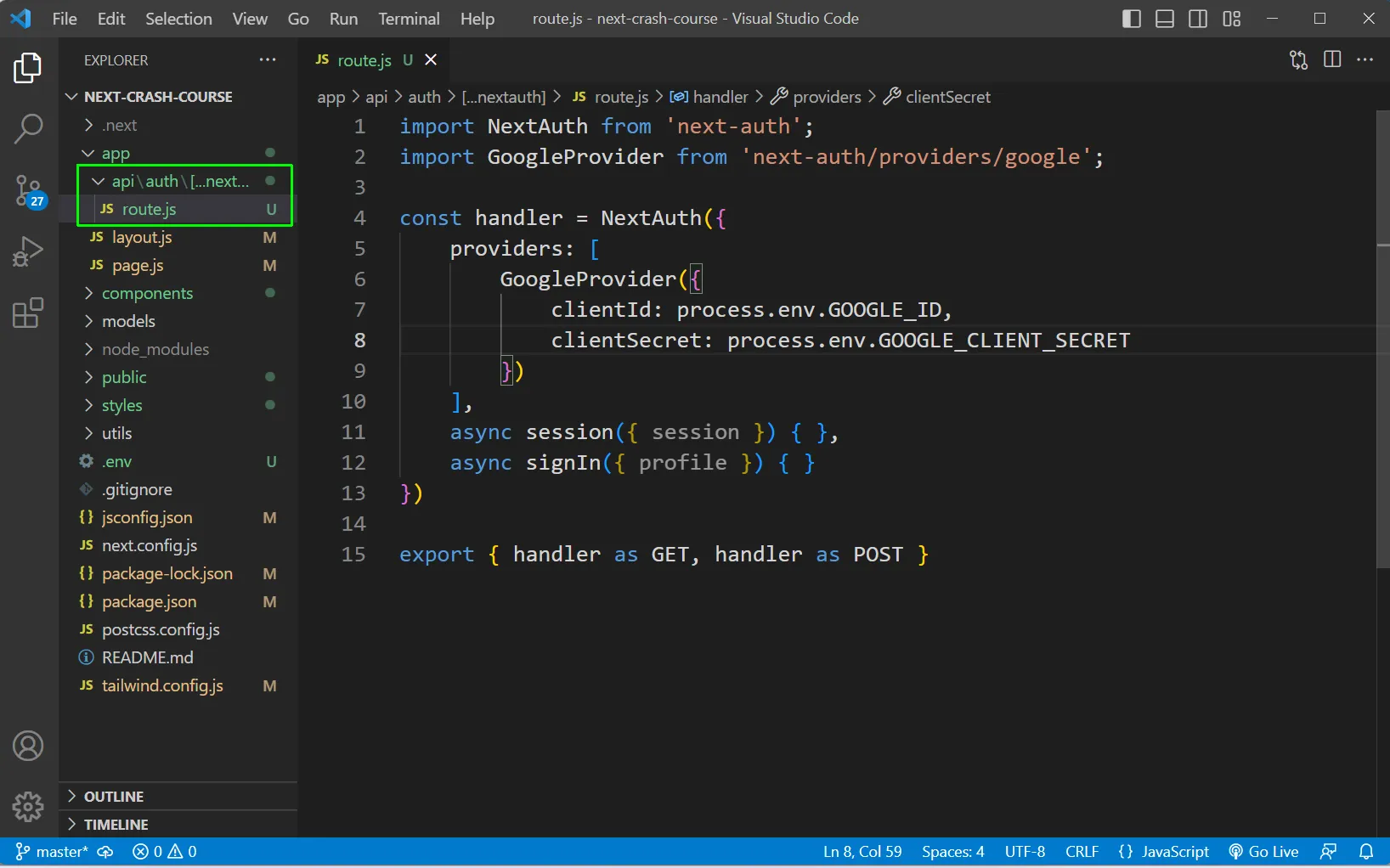The image size is (1390, 868).
Task: Expand the .next folder
Action: click(178, 125)
